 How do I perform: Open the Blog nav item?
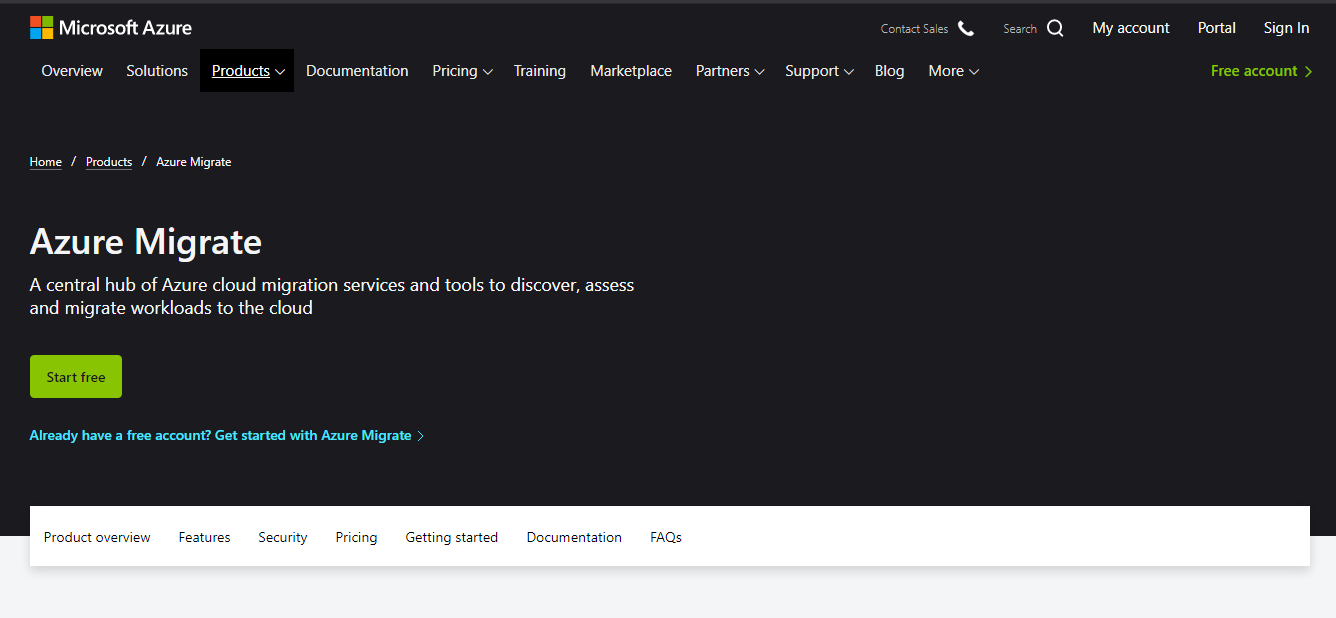889,71
